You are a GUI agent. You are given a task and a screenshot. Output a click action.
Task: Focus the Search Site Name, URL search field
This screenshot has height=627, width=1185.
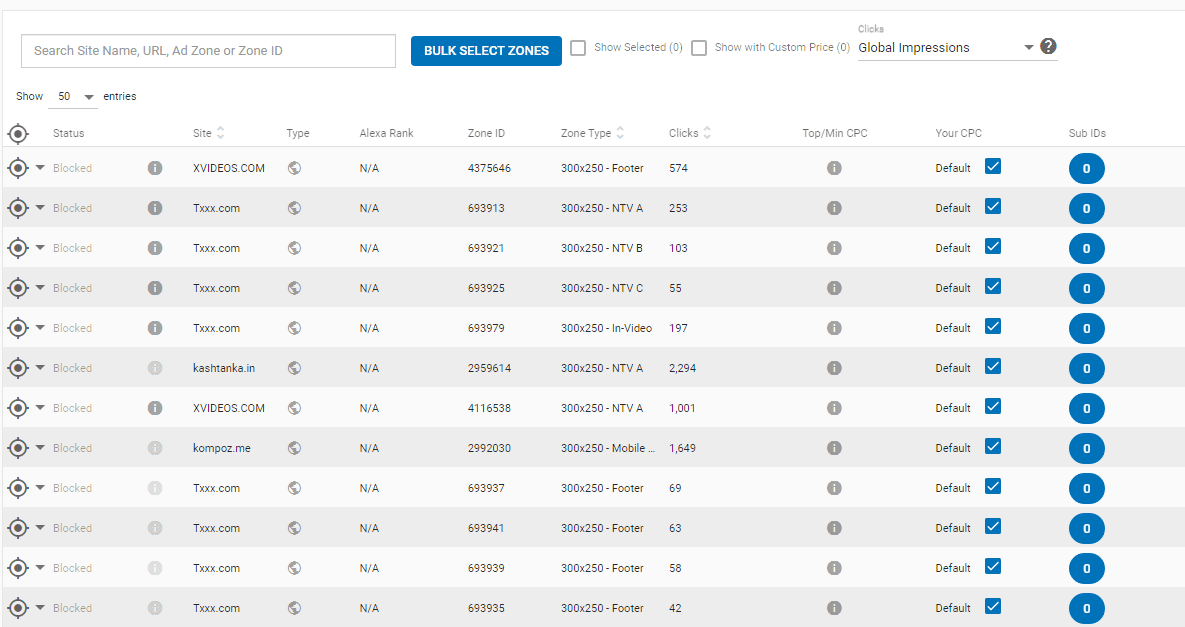pyautogui.click(x=209, y=51)
